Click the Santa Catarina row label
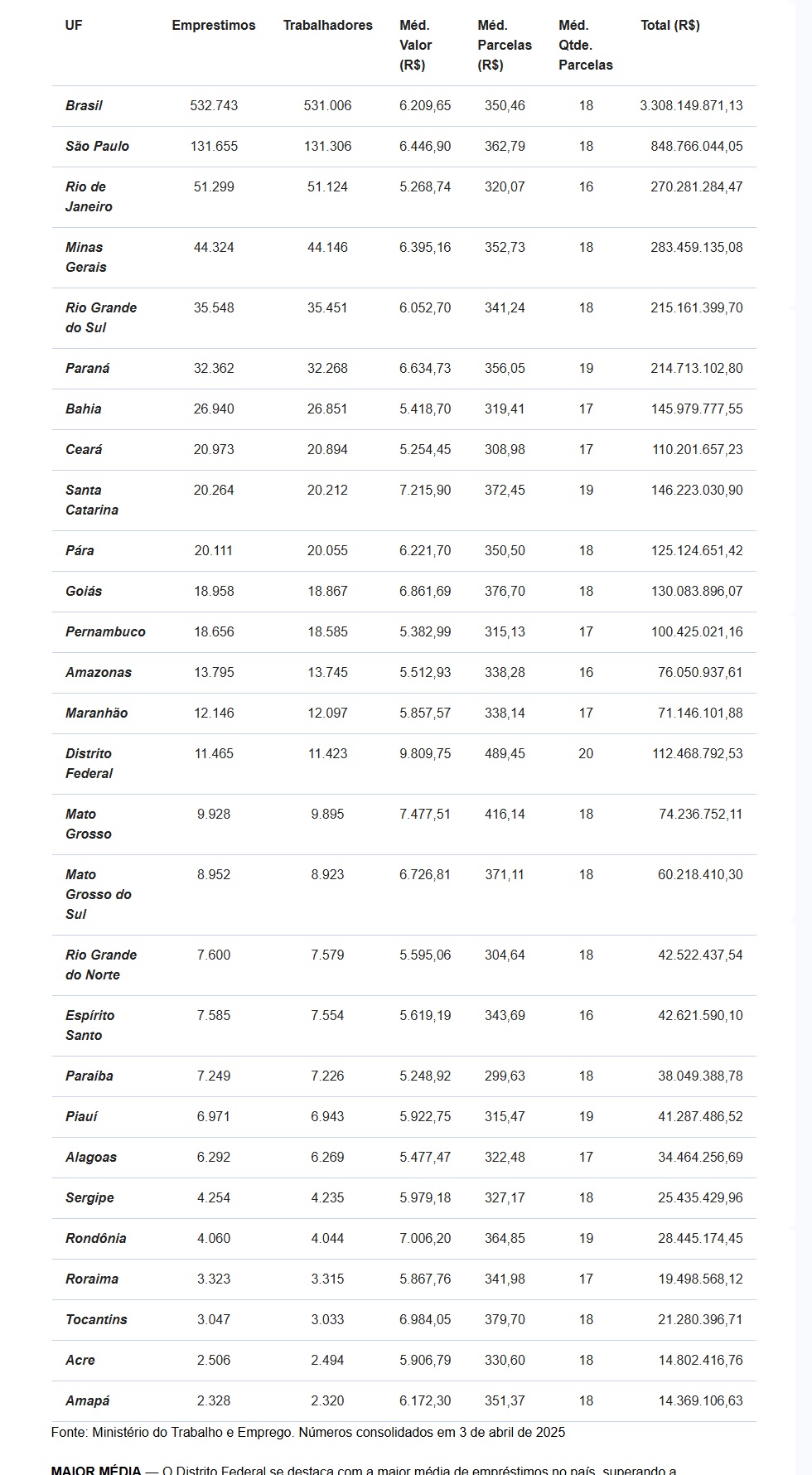Viewport: 812px width, 1475px height. coord(92,500)
